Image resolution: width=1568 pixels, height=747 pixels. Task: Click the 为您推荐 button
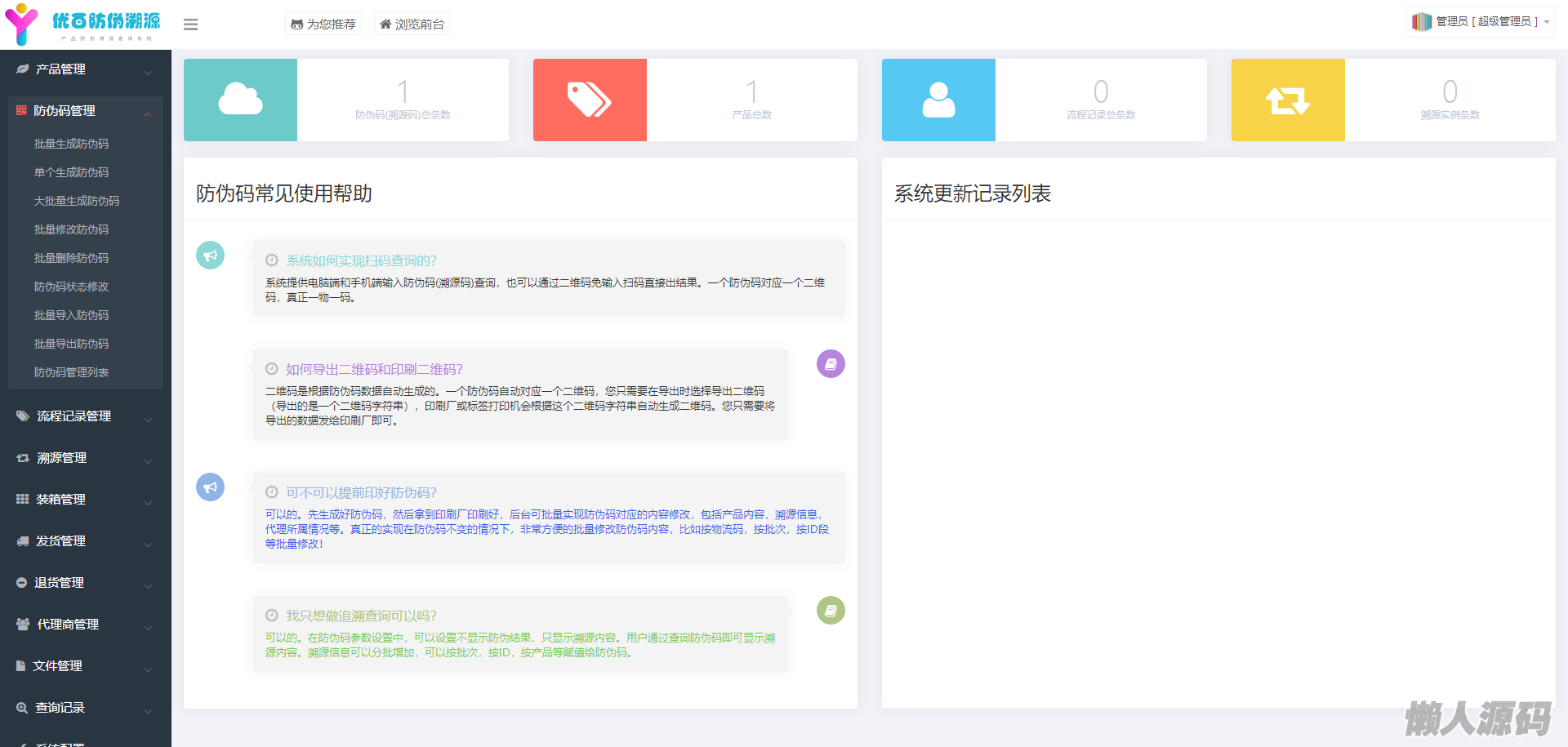click(323, 24)
